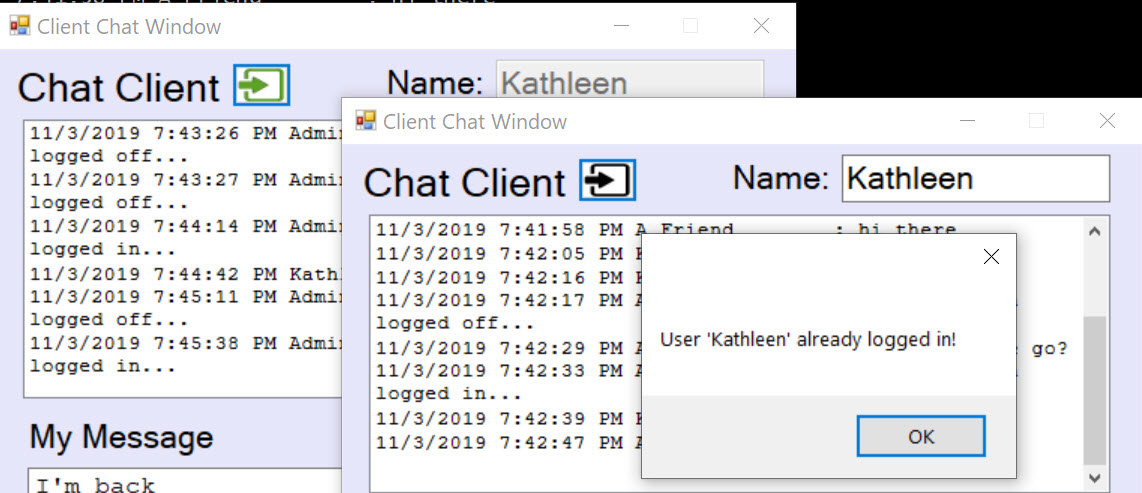Close the background Client Chat Window
The width and height of the screenshot is (1142, 493).
761,26
